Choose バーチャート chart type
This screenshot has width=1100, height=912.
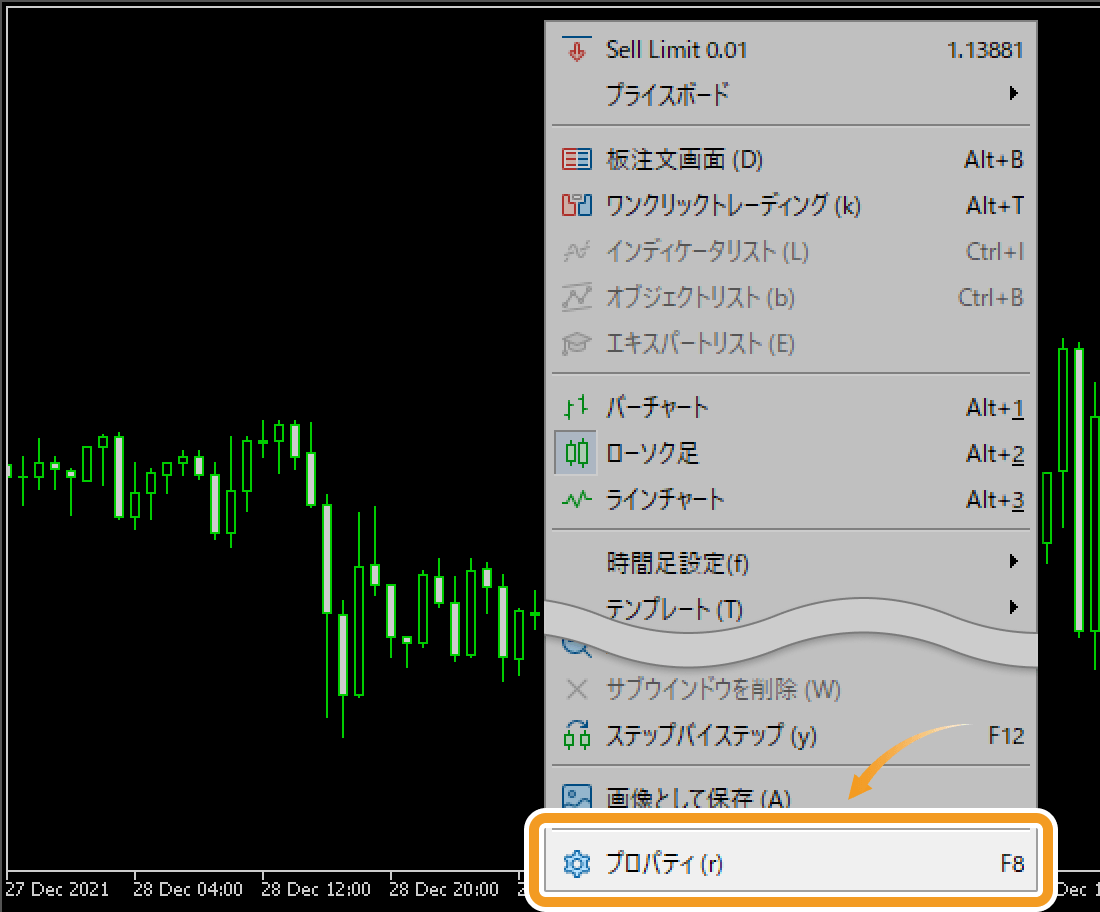[791, 407]
